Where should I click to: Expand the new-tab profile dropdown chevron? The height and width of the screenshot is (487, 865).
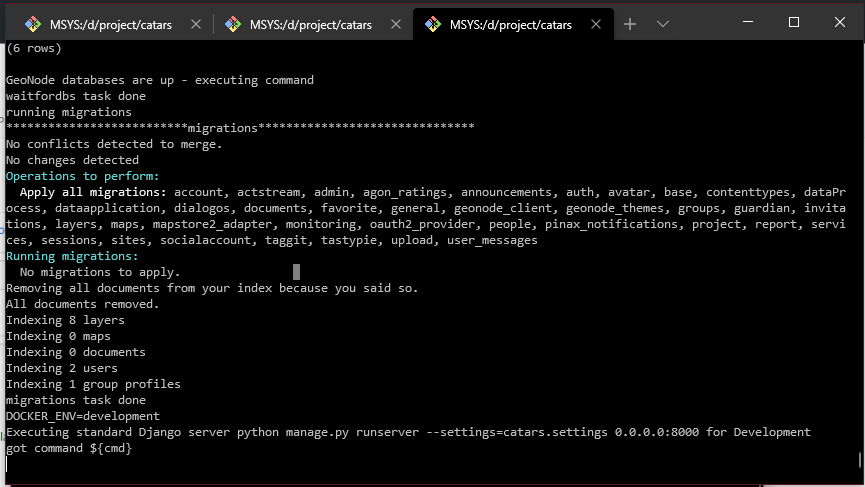[663, 24]
